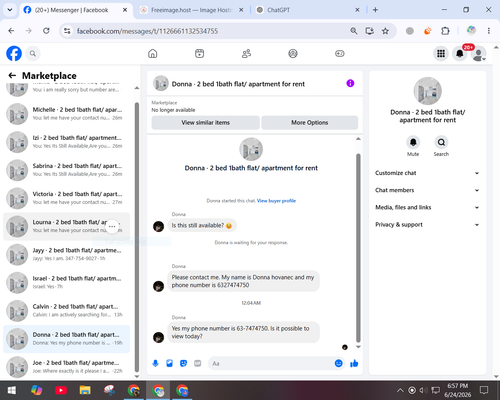
Task: Show hidden system tray icons chevron
Action: point(400,390)
